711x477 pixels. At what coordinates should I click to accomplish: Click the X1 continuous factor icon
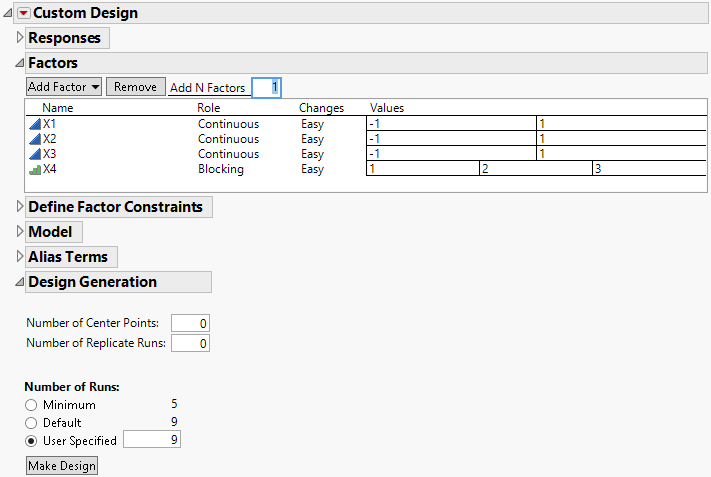tap(35, 124)
